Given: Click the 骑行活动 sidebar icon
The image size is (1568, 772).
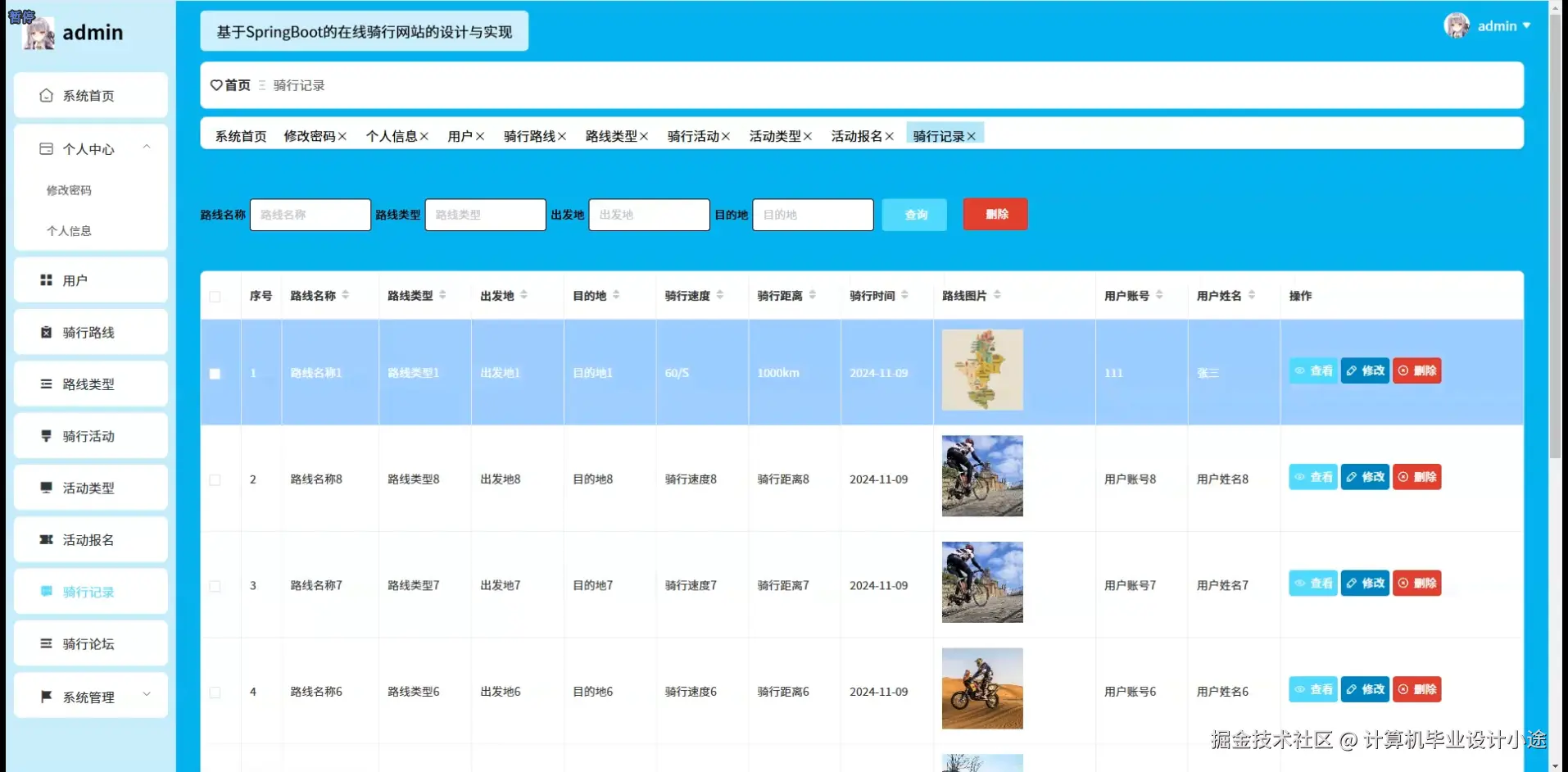Looking at the screenshot, I should [46, 435].
